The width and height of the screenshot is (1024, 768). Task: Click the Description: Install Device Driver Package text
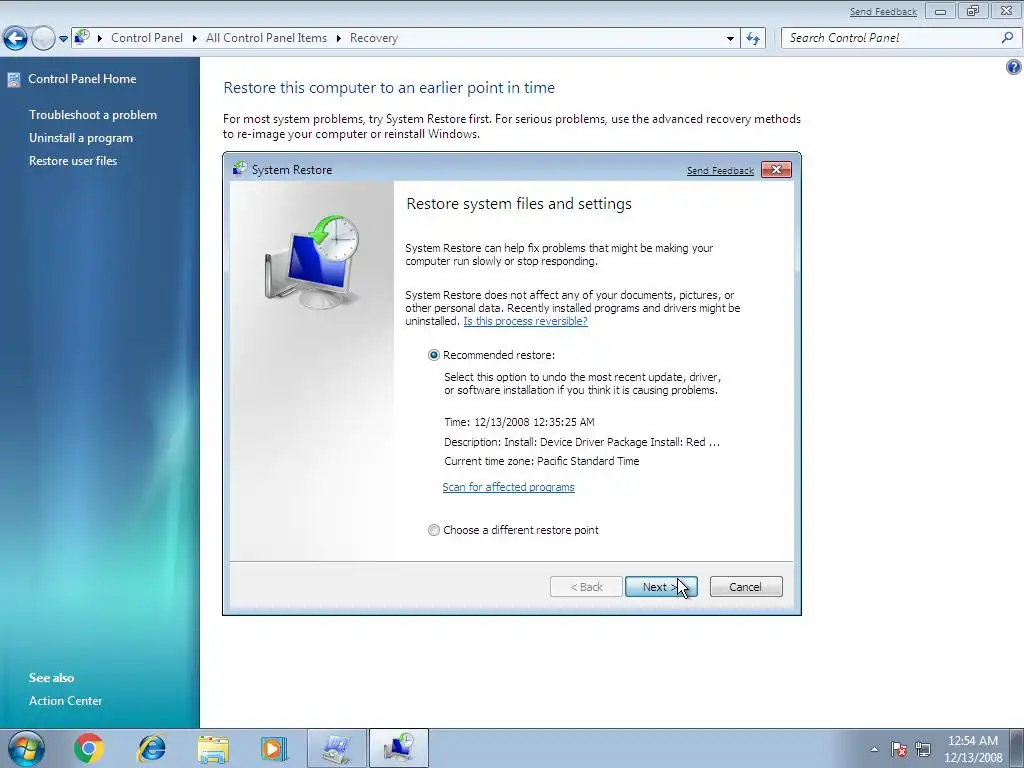[582, 442]
